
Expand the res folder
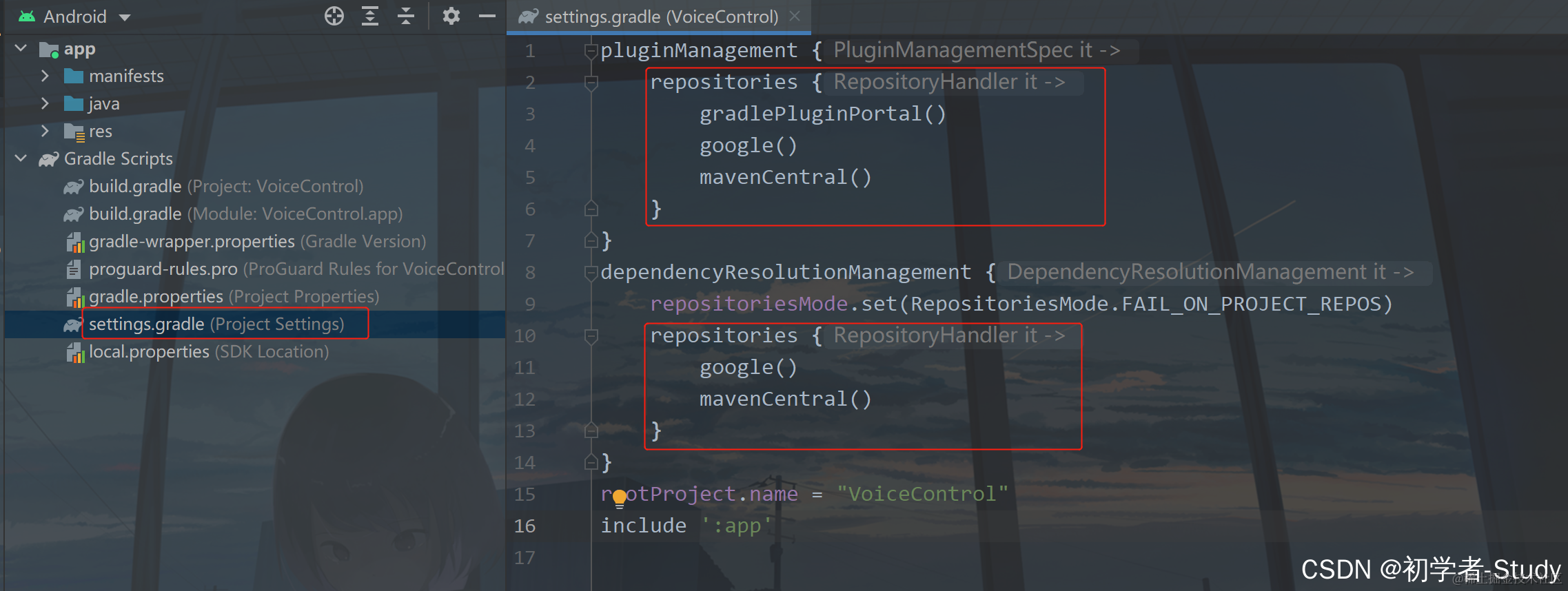(45, 131)
